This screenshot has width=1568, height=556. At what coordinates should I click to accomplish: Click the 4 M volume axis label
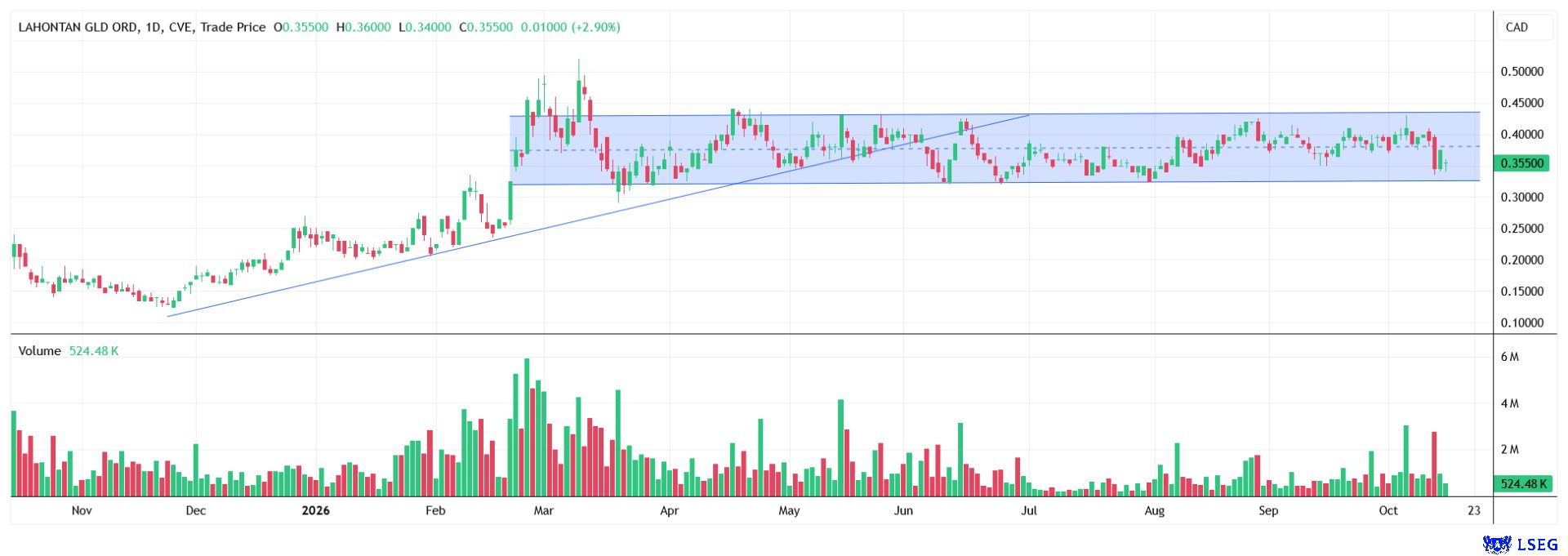[x=1510, y=403]
